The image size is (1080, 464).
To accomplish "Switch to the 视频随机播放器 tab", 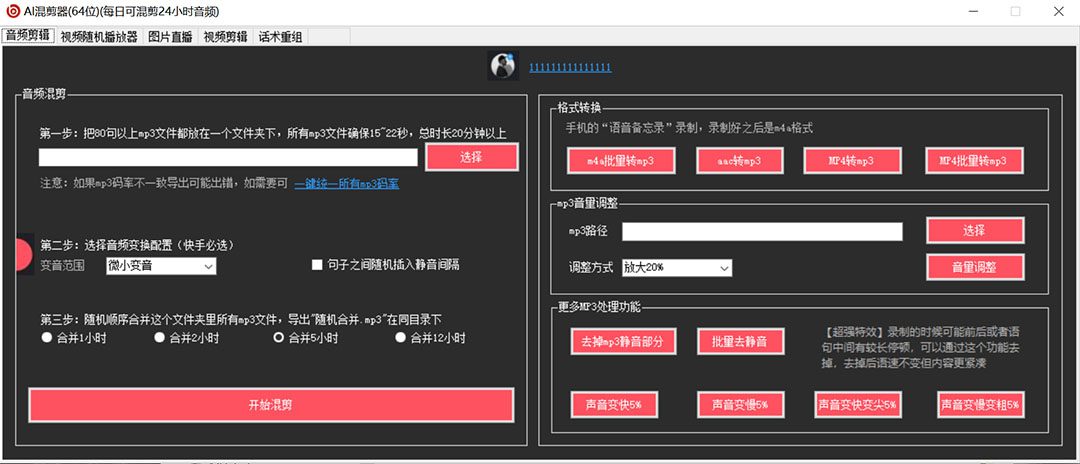I will pos(99,37).
